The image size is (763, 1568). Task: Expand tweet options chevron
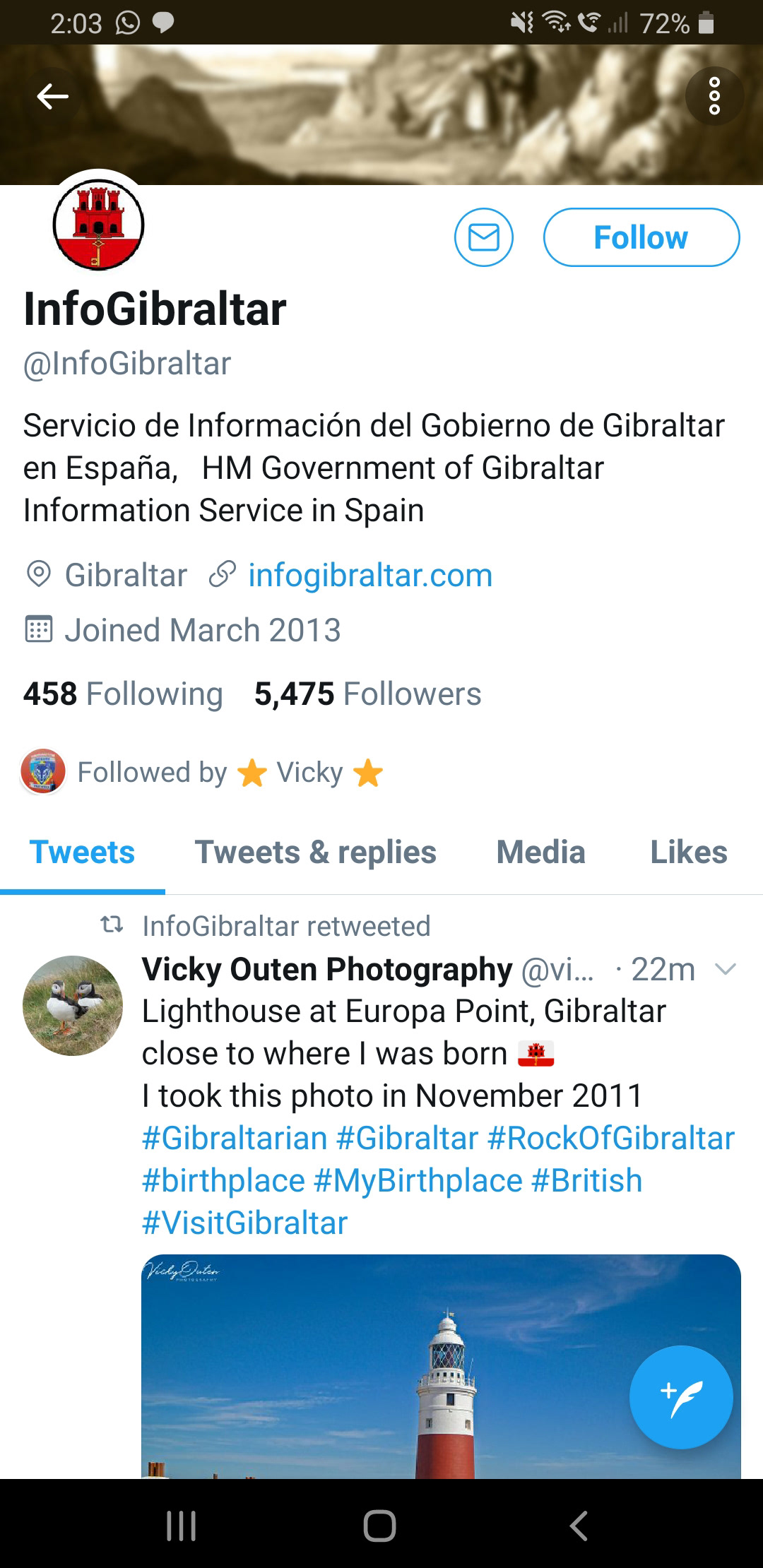(x=726, y=969)
